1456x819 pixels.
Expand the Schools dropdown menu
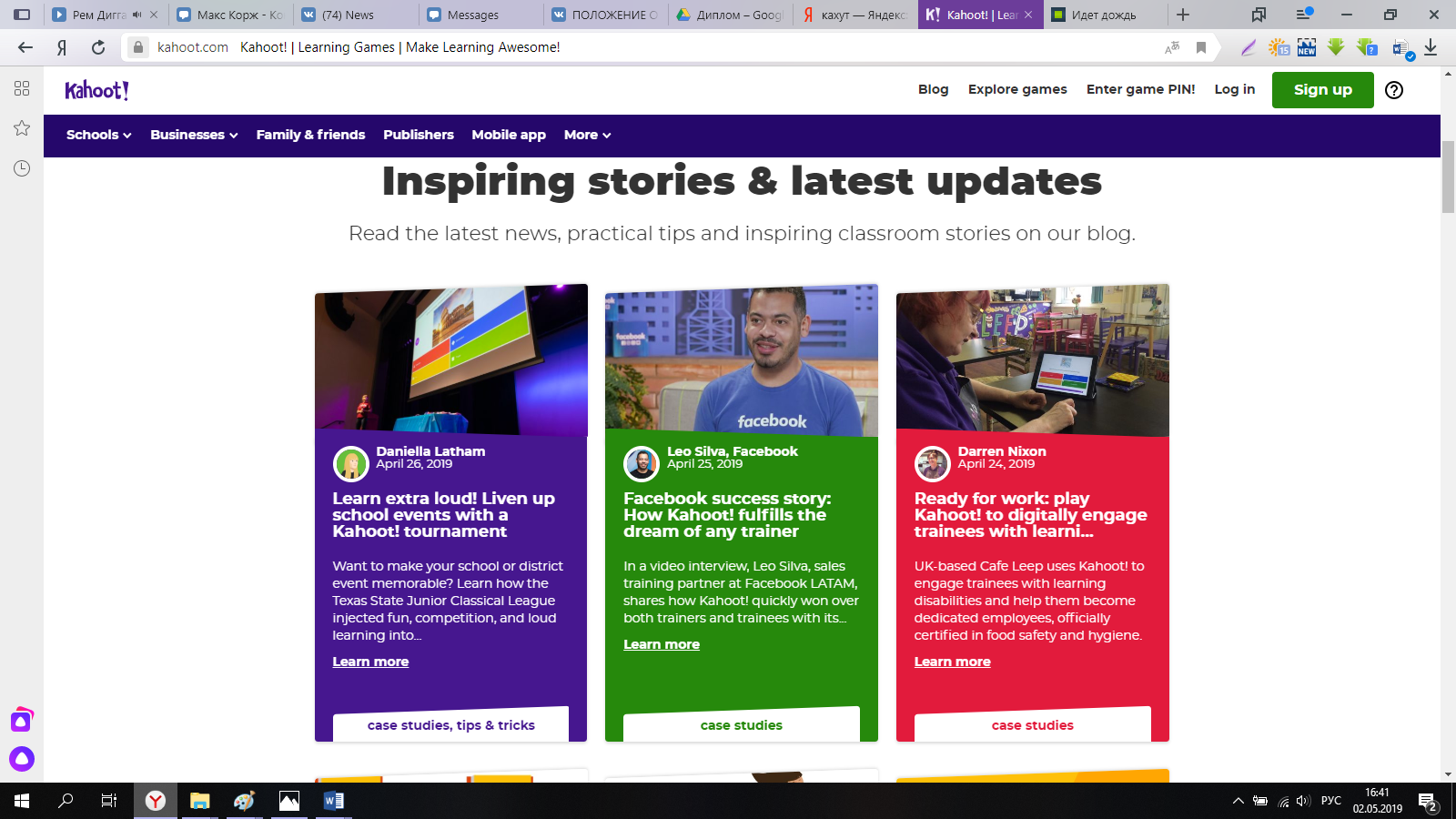[x=98, y=135]
